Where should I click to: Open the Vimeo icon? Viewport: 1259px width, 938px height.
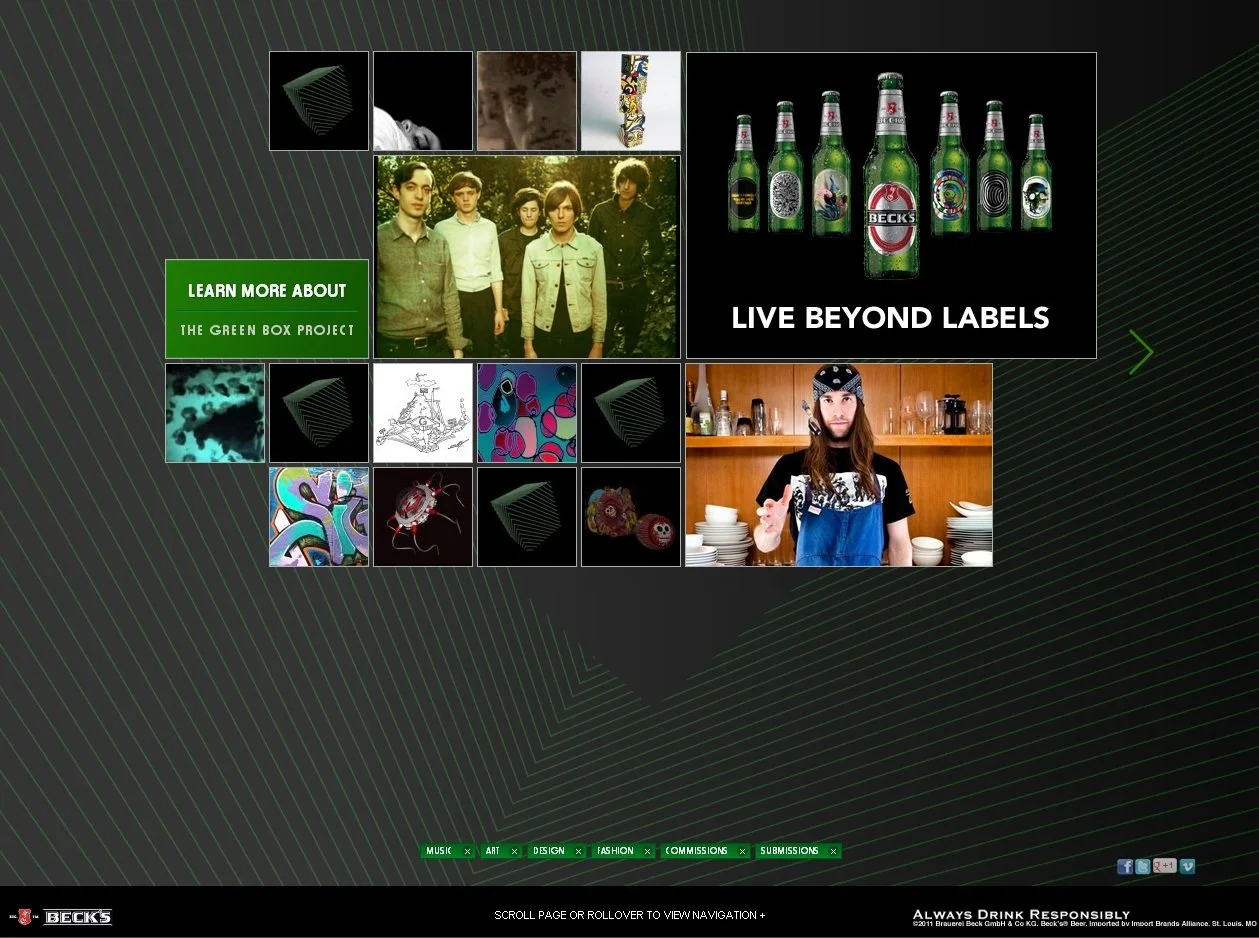pos(1188,867)
